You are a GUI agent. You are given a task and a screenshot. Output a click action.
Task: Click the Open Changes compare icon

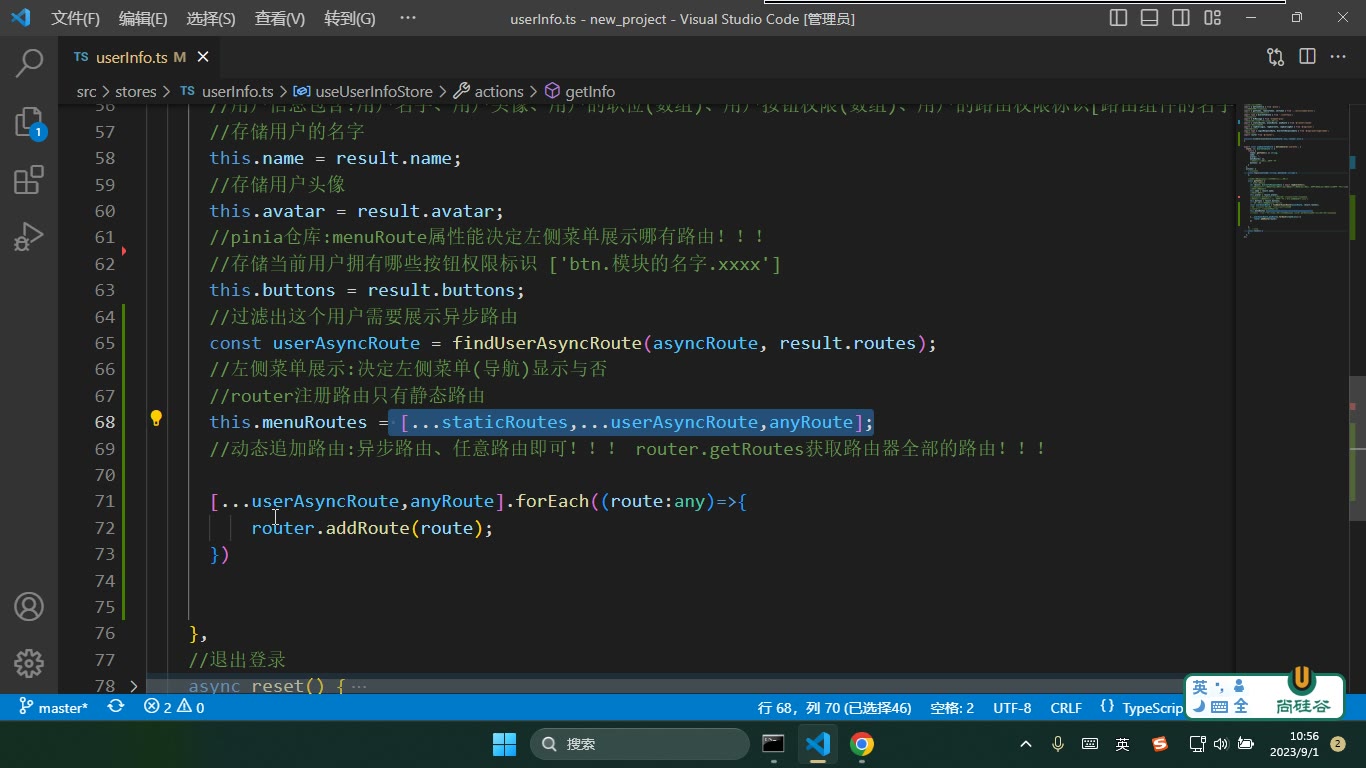click(1276, 57)
